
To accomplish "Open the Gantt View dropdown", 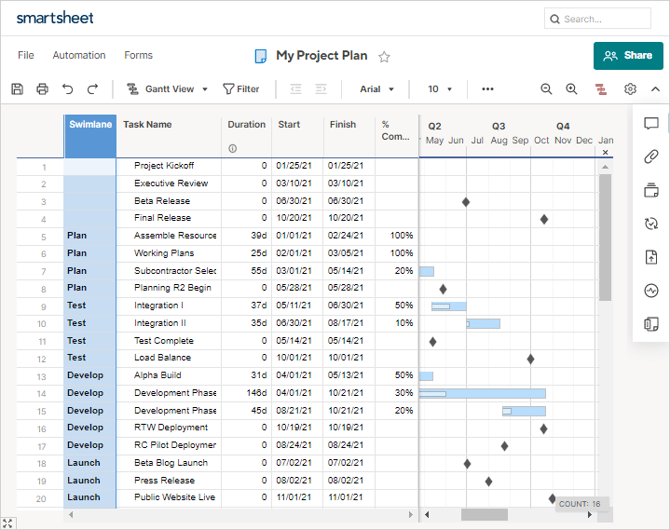I will 167,89.
